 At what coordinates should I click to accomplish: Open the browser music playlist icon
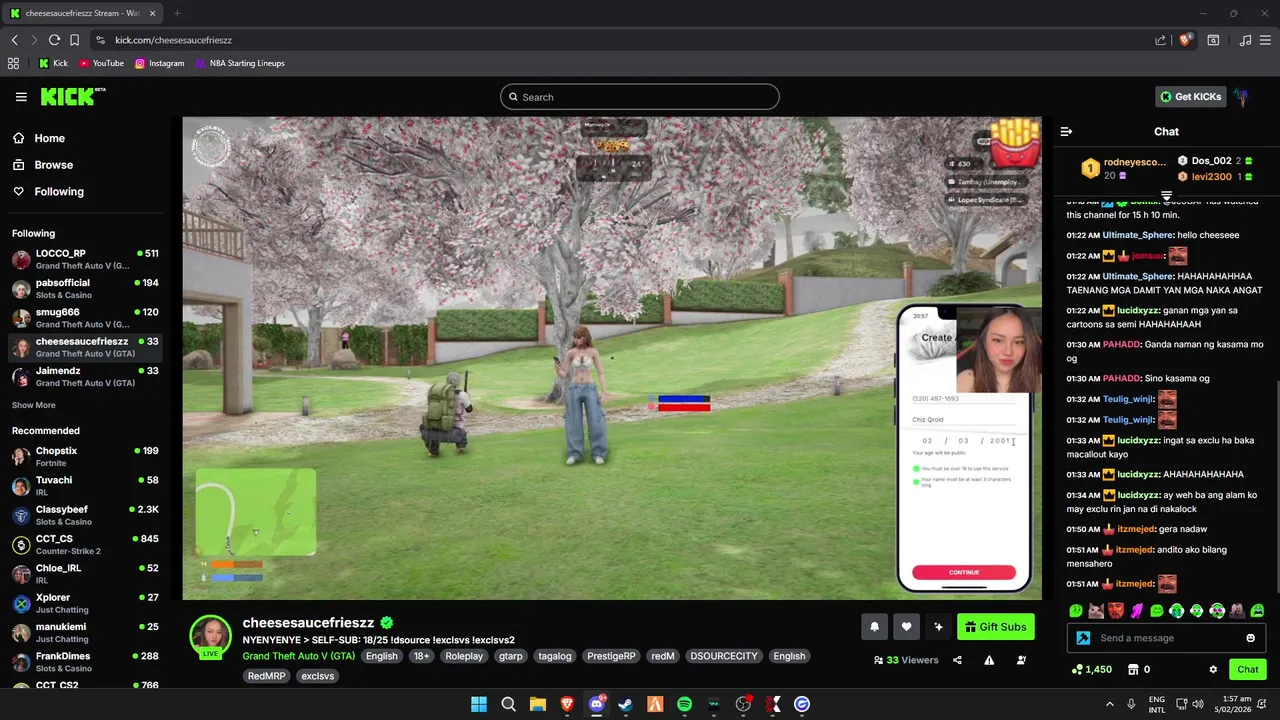coord(1245,40)
